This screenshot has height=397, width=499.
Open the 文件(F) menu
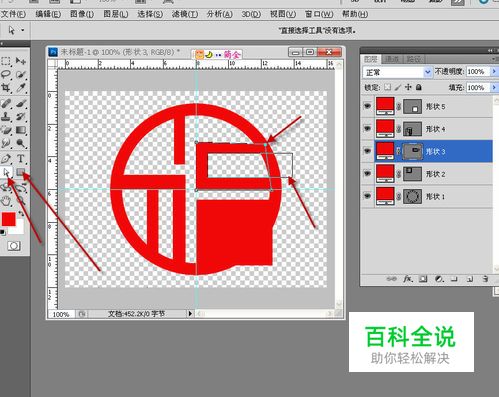13,14
